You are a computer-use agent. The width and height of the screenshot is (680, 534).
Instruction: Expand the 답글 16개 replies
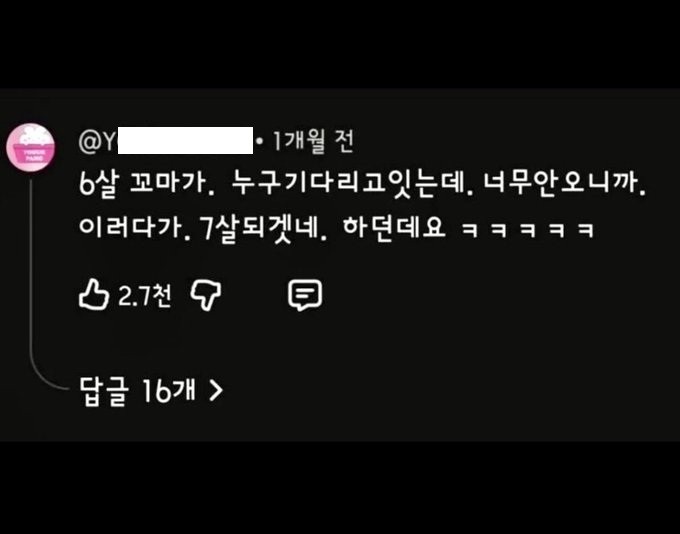[151, 391]
